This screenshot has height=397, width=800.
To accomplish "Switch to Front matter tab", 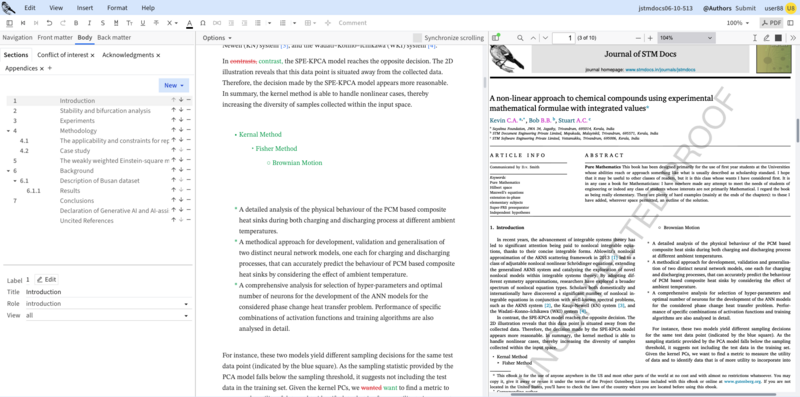I will (x=55, y=37).
